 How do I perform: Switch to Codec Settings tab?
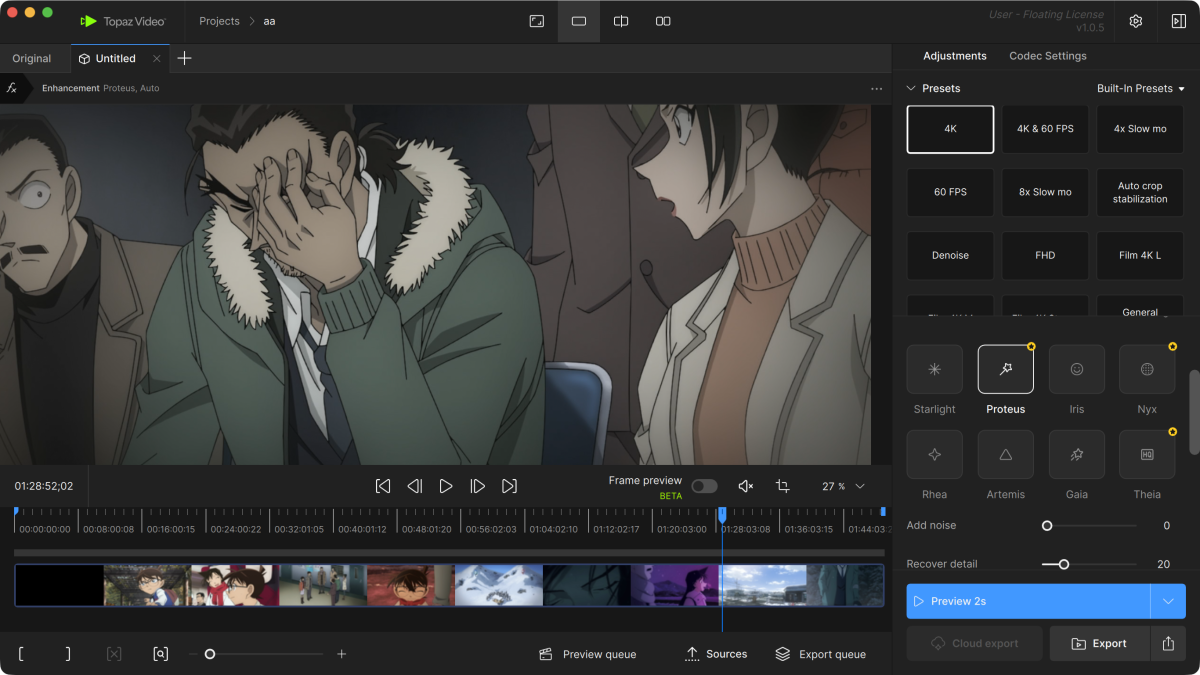(1047, 56)
